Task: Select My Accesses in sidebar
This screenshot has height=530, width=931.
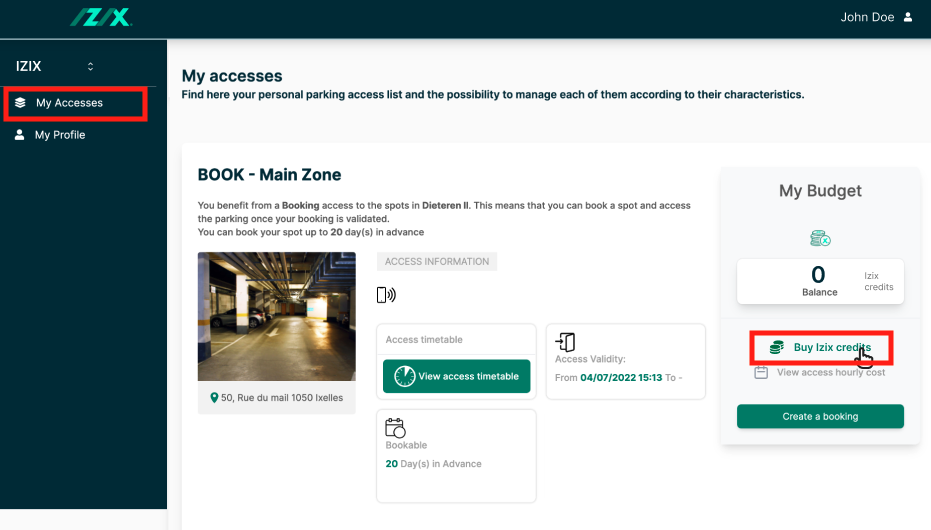Action: 69,103
